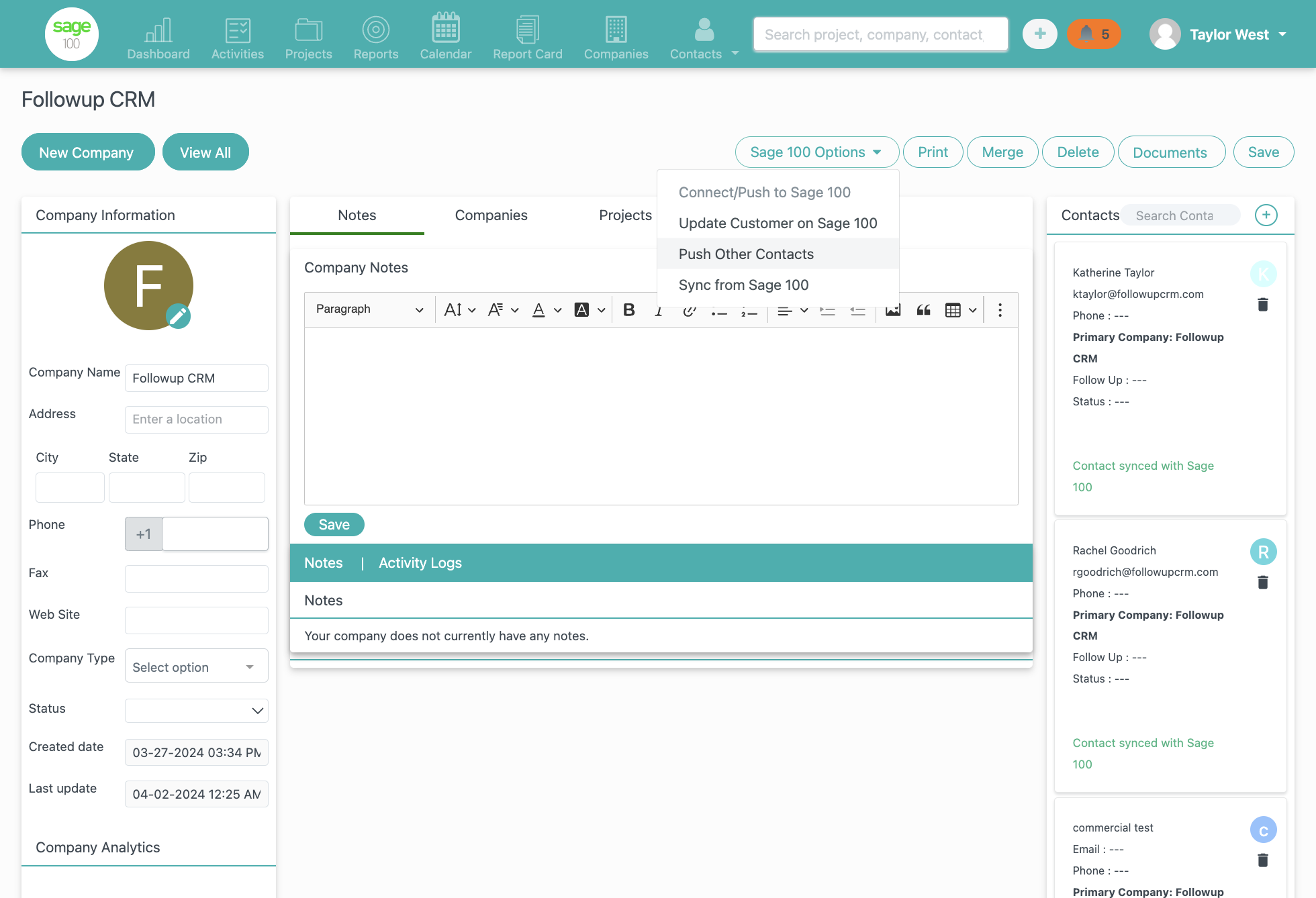Click the Sage 100 logo
The width and height of the screenshot is (1316, 898).
coord(72,34)
